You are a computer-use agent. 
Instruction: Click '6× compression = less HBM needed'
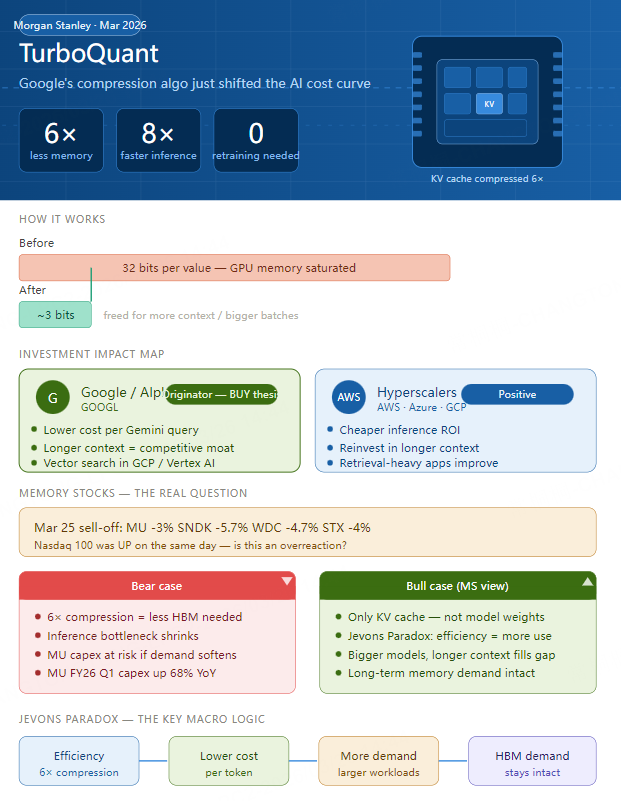click(x=145, y=617)
